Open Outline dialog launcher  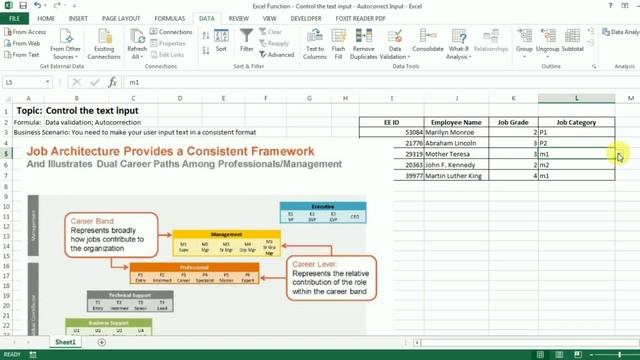[594, 66]
